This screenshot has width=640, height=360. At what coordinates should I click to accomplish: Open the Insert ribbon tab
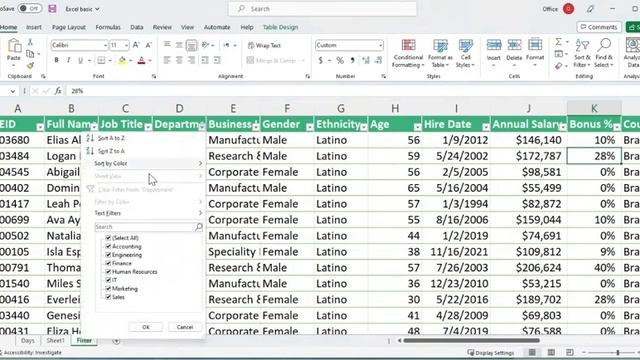pos(34,27)
